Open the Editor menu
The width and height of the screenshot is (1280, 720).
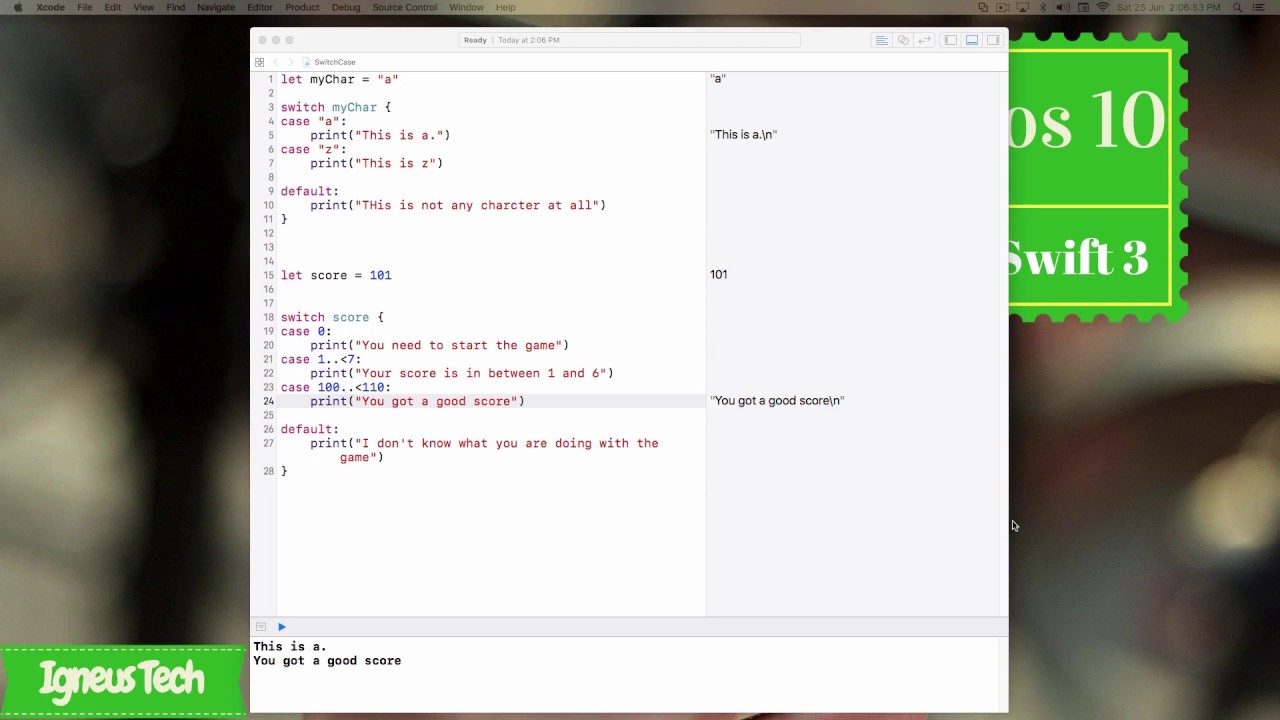pyautogui.click(x=260, y=7)
